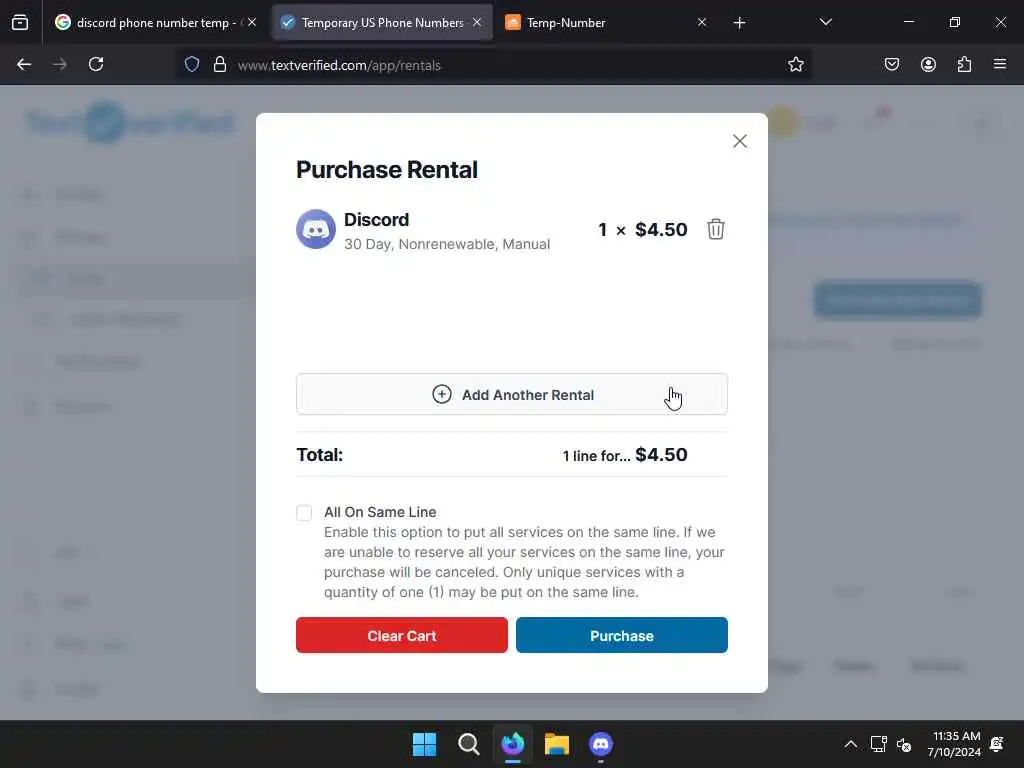Image resolution: width=1024 pixels, height=768 pixels.
Task: Open File Explorer from the taskbar
Action: click(x=556, y=744)
